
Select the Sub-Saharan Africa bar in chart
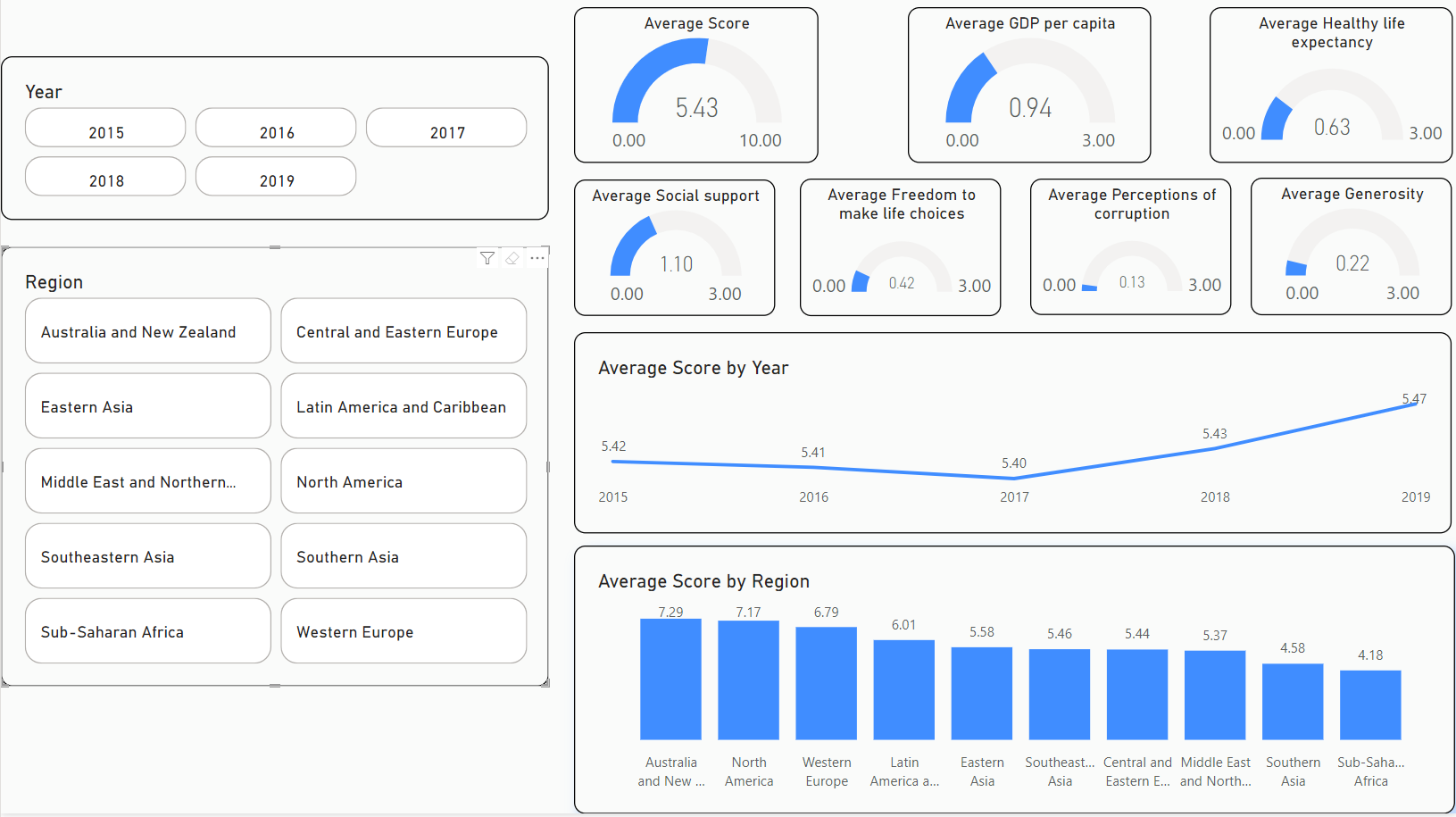coord(1370,704)
